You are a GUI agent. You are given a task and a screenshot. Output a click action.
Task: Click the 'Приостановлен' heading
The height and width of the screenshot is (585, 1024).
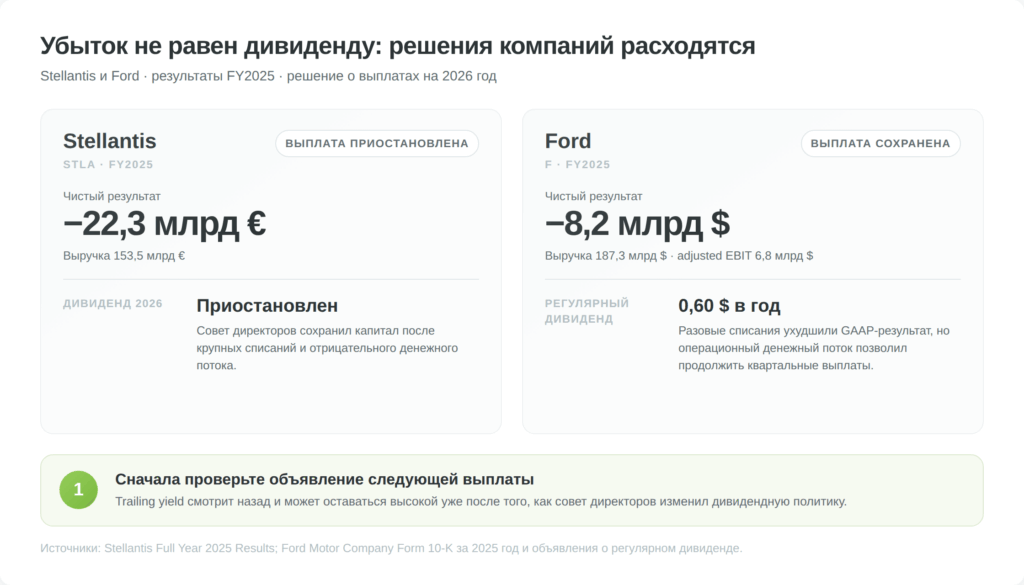pos(267,306)
